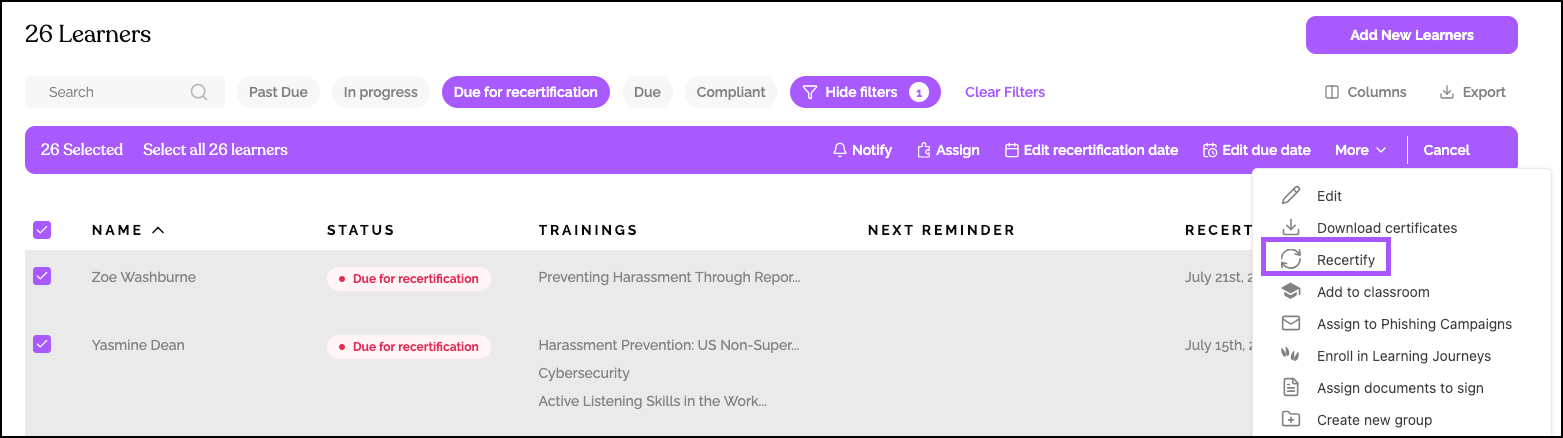This screenshot has width=1563, height=438.
Task: Sort by Name column ascending arrow
Action: tap(158, 230)
